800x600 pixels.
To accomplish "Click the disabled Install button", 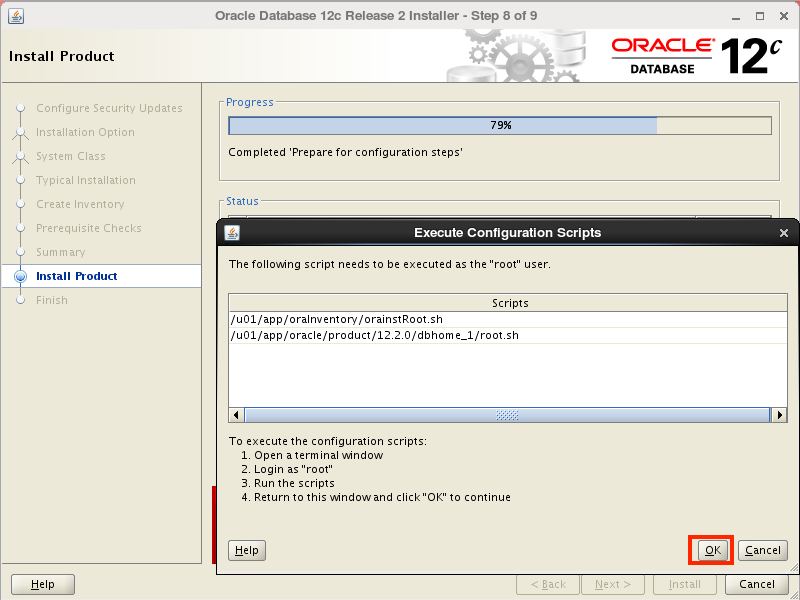I will (685, 584).
